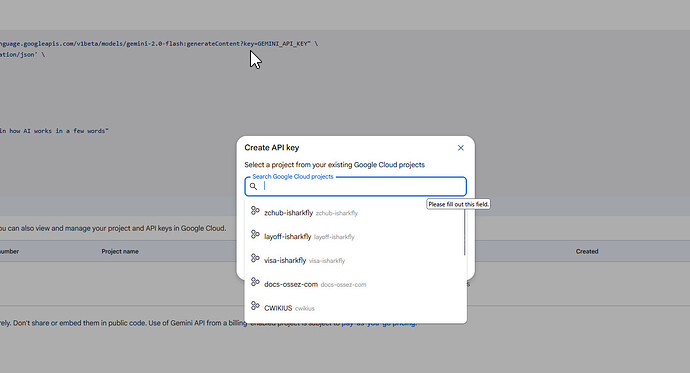Click the 'Please fill out this field' tooltip
The width and height of the screenshot is (690, 373).
point(458,205)
